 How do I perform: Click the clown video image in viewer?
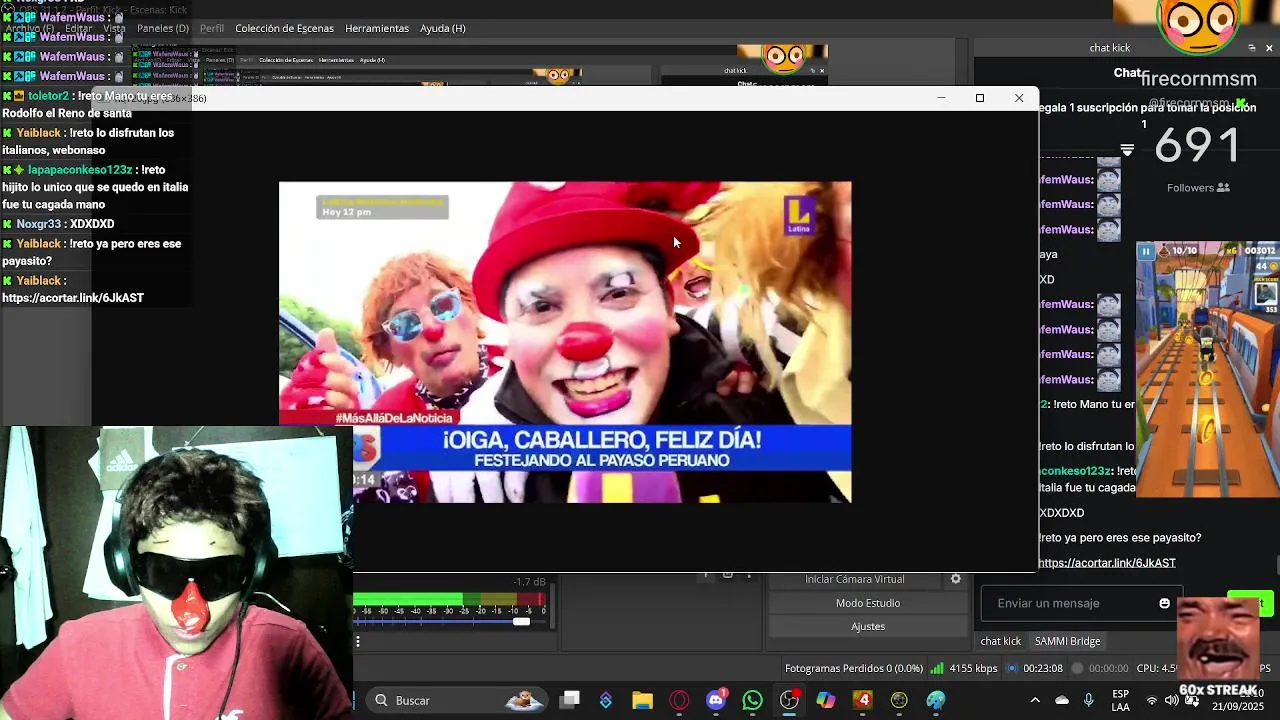(x=565, y=342)
